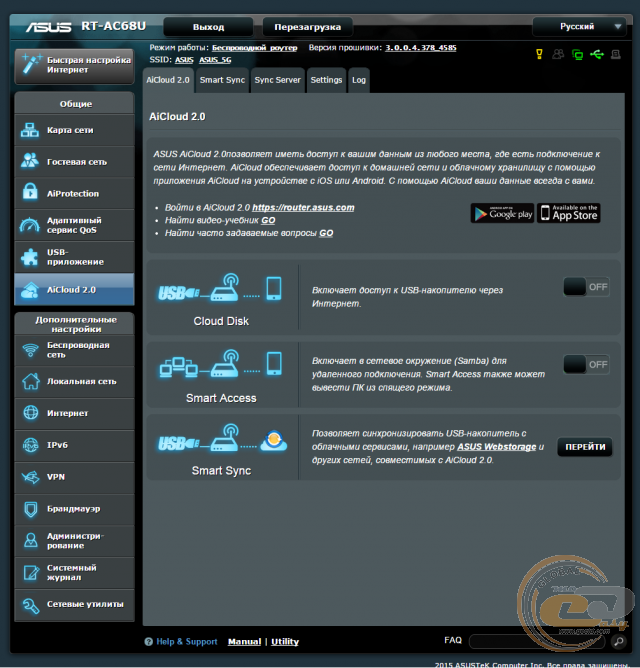The width and height of the screenshot is (640, 668).
Task: Open Брандмауэр menu item
Action: coord(75,509)
